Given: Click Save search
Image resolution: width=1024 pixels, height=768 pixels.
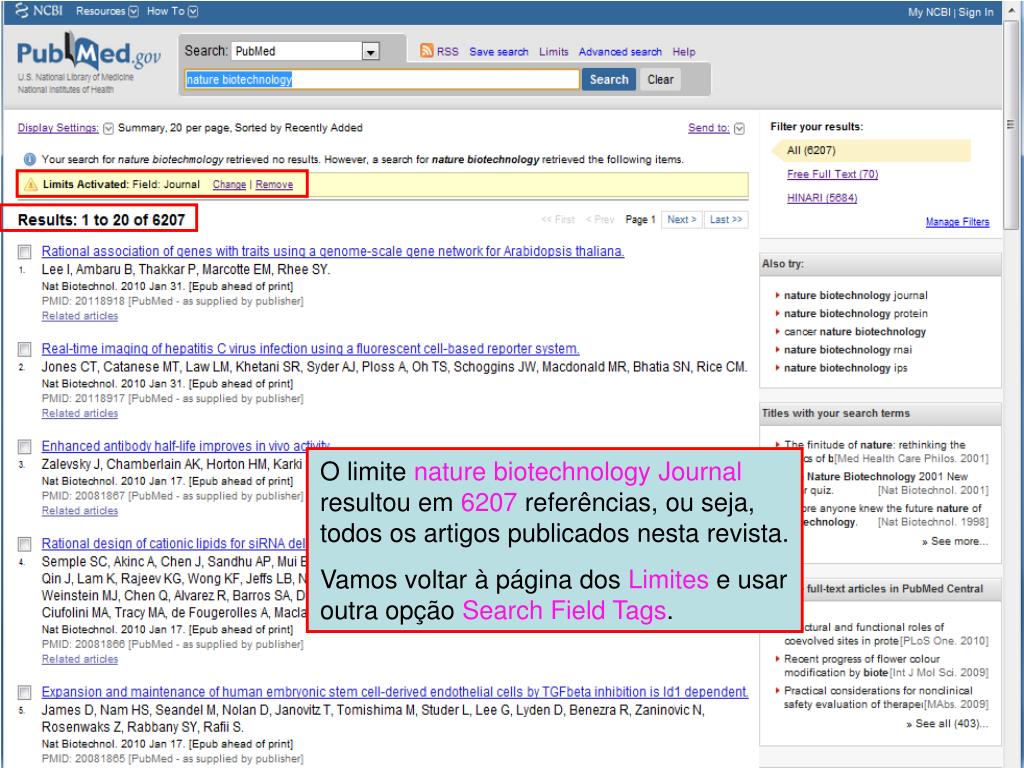Looking at the screenshot, I should [499, 52].
